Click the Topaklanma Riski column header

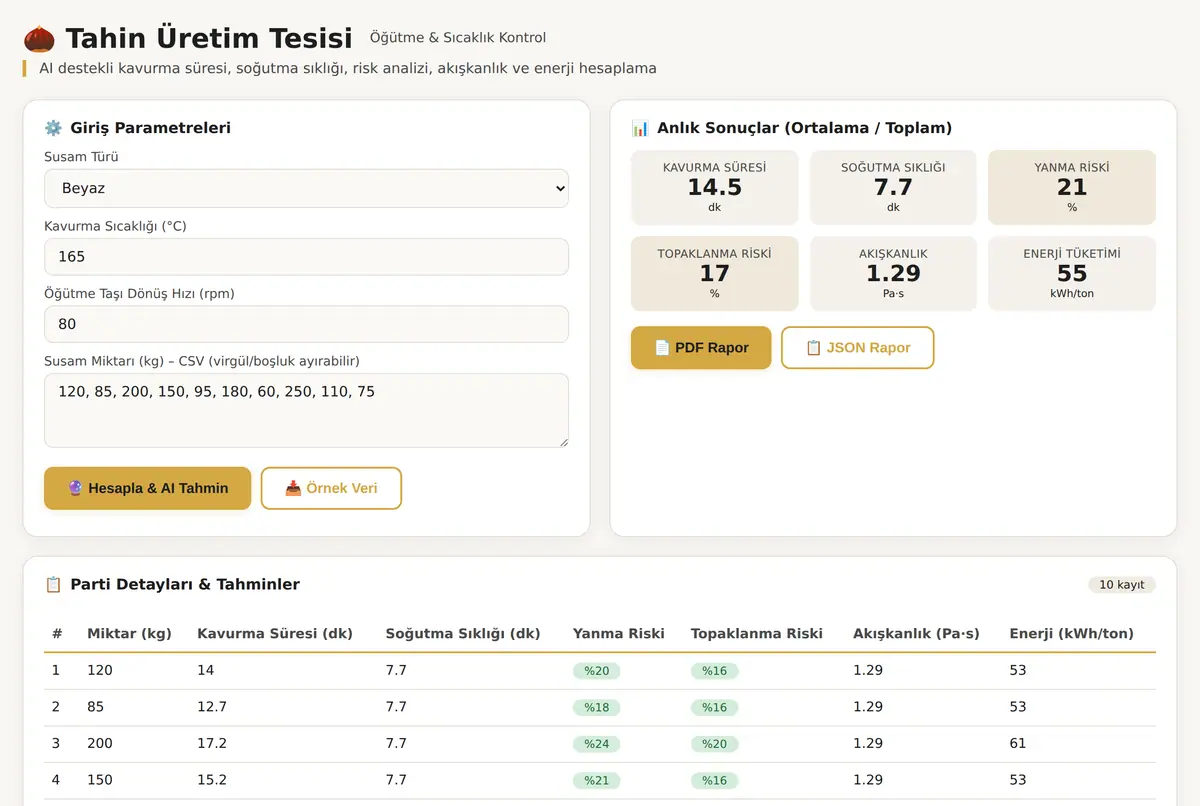pos(757,633)
